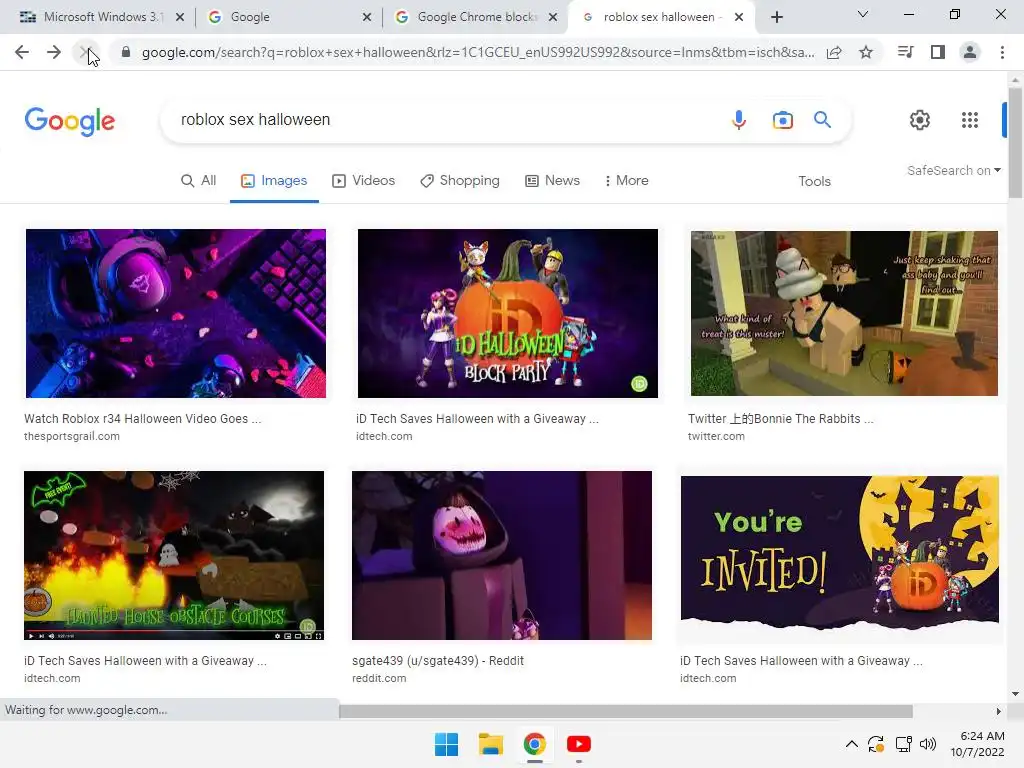Go back to the previous page
The image size is (1024, 768).
coord(22,52)
